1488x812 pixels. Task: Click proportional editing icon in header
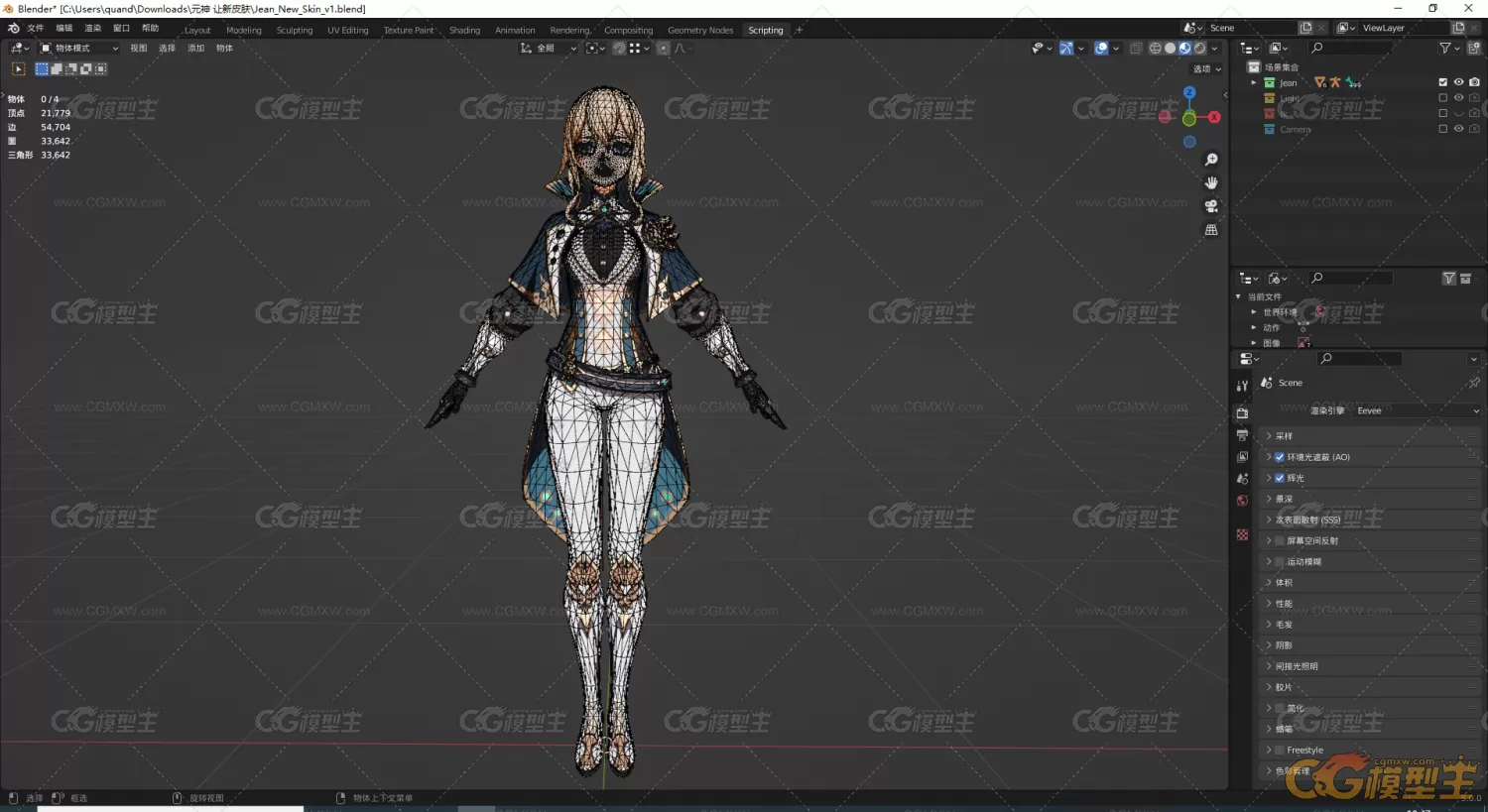coord(664,48)
